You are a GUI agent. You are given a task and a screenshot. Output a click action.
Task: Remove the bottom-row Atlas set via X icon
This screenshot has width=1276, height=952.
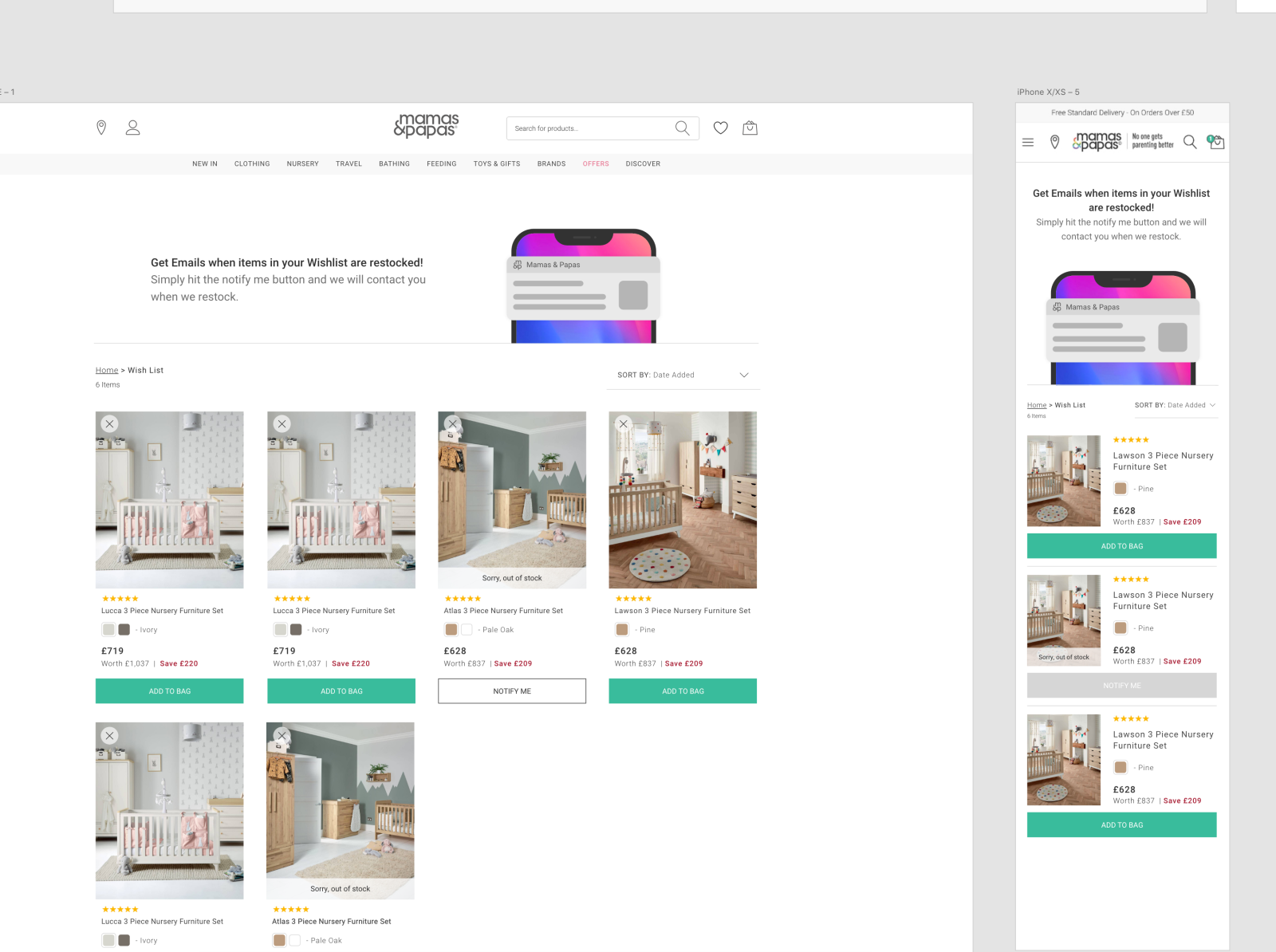coord(282,736)
